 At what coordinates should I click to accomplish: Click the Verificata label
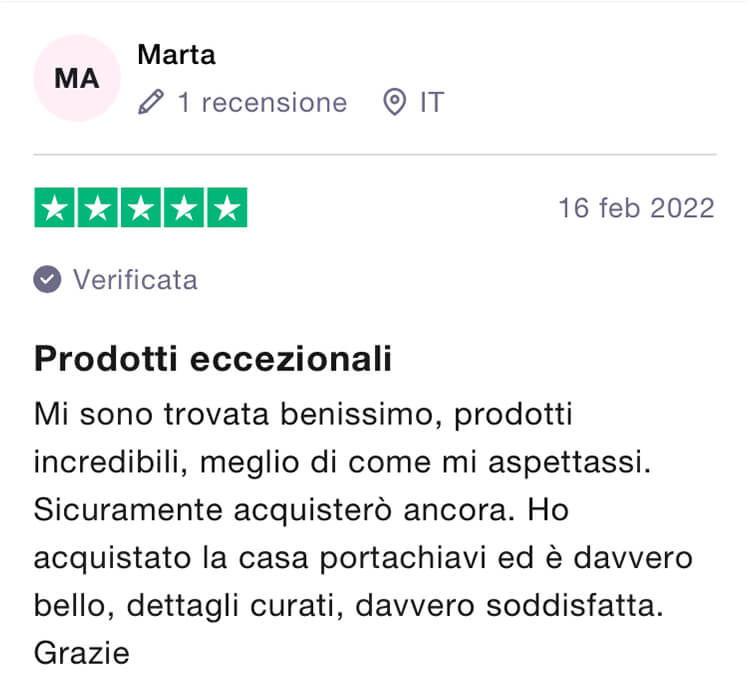tap(135, 279)
